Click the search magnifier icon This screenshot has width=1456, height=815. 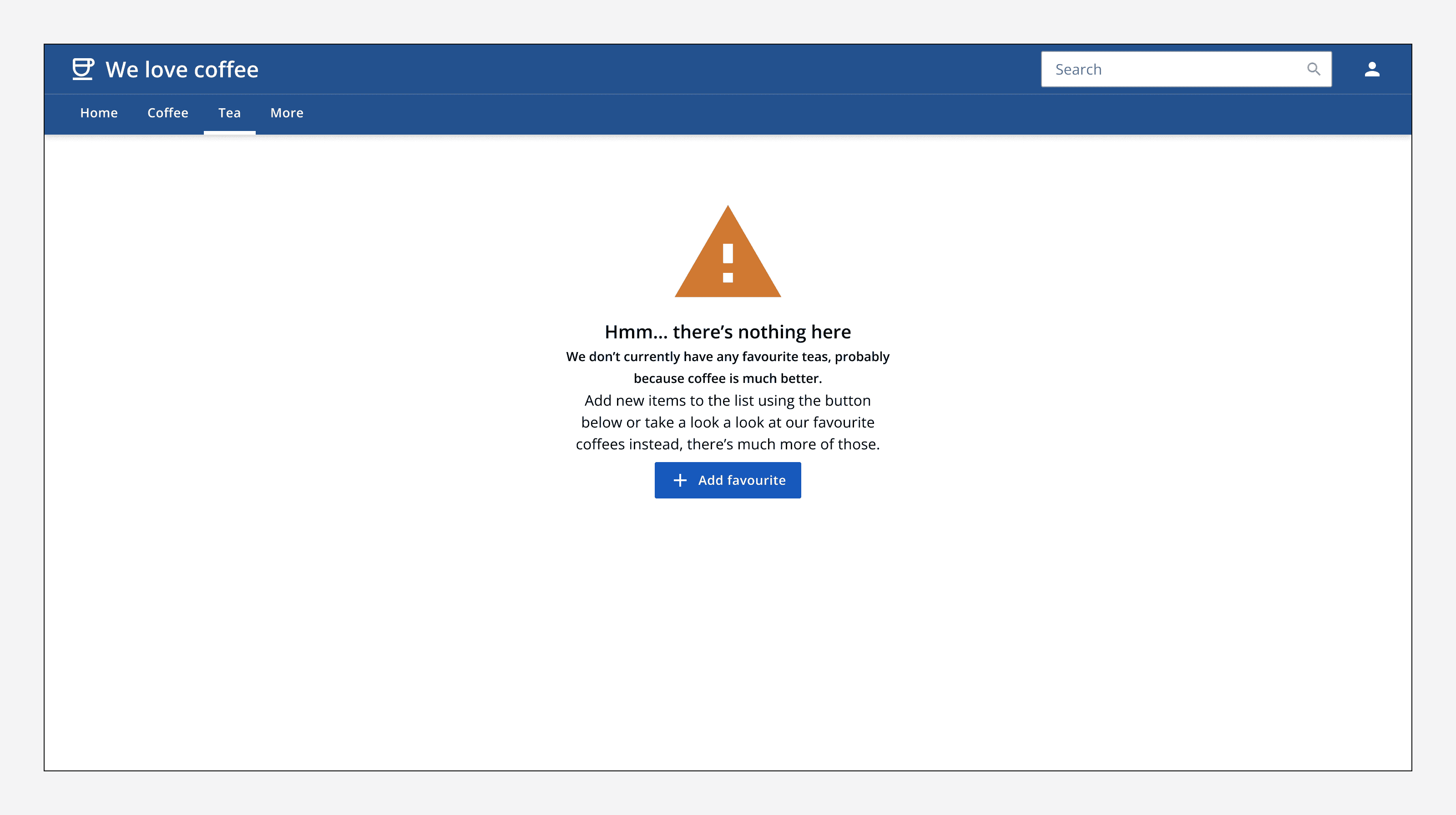coord(1313,69)
